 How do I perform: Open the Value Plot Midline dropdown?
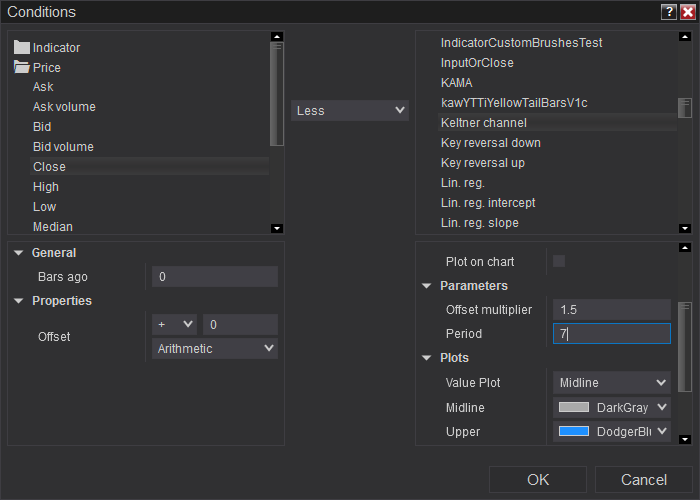(612, 382)
